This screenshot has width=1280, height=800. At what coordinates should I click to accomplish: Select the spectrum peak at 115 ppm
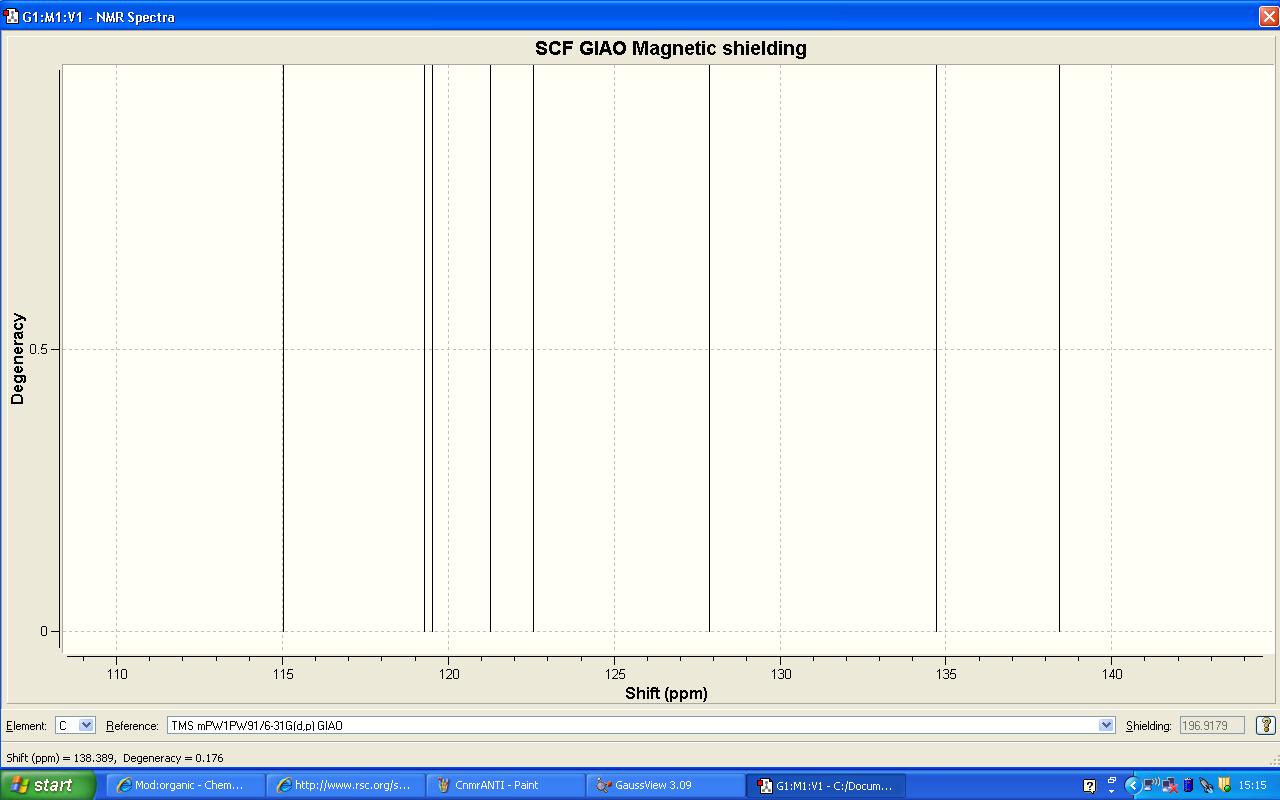283,348
